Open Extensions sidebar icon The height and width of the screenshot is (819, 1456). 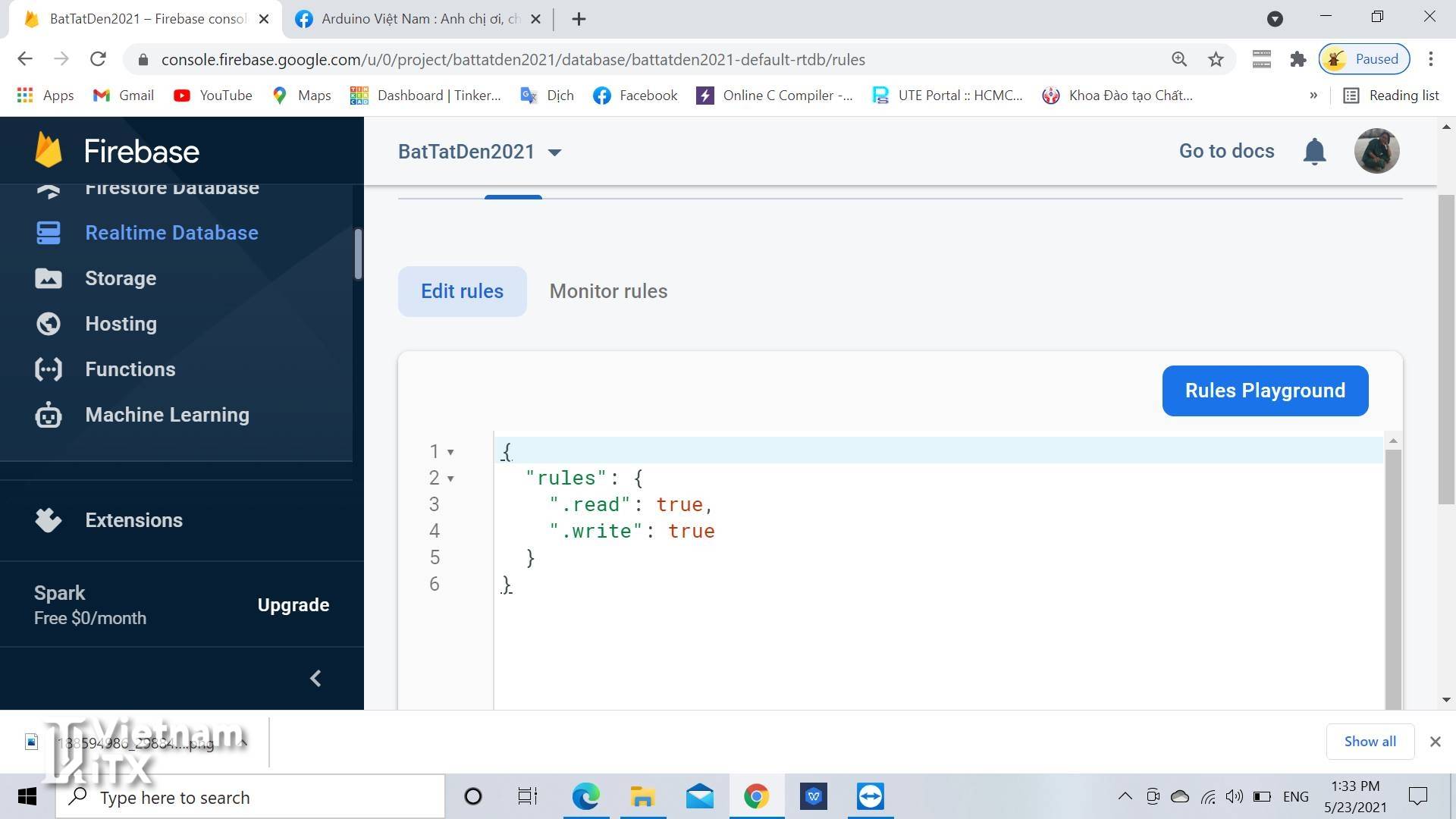tap(49, 520)
